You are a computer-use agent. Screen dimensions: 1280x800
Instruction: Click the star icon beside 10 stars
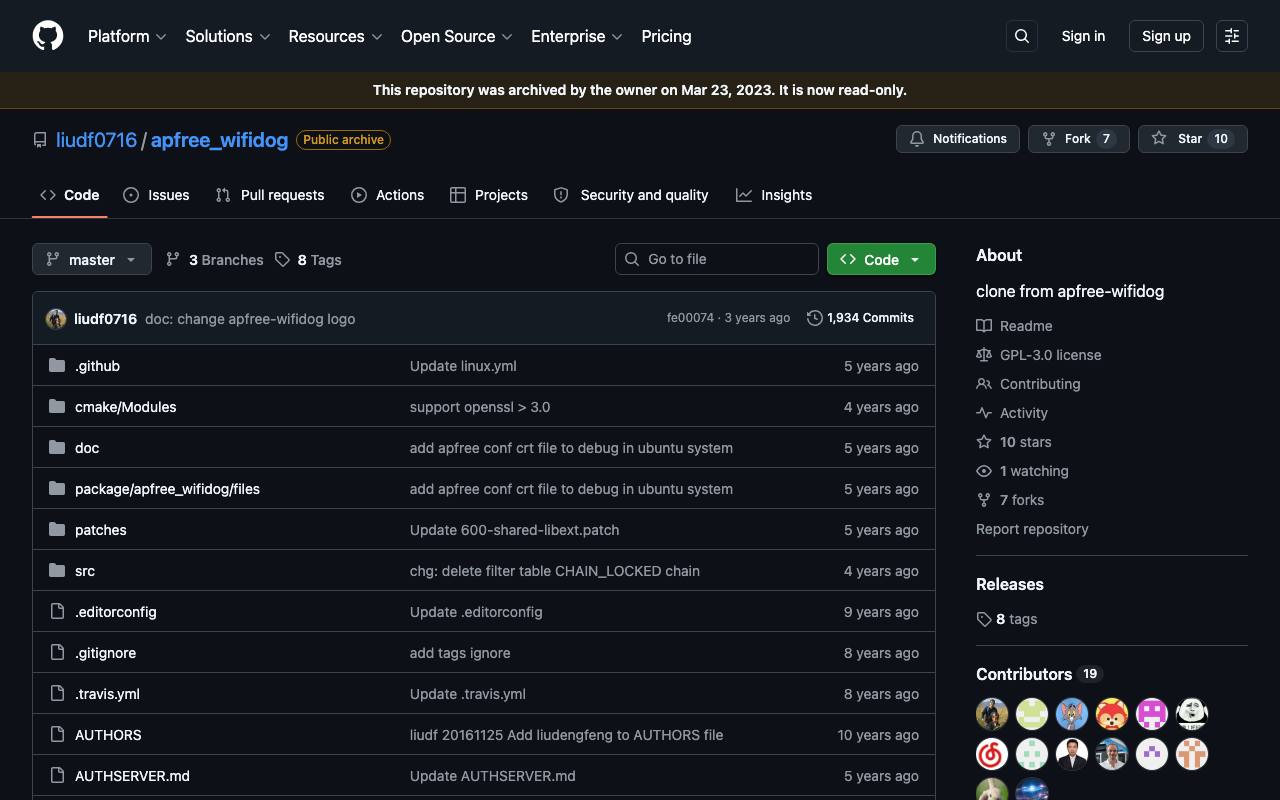point(984,442)
